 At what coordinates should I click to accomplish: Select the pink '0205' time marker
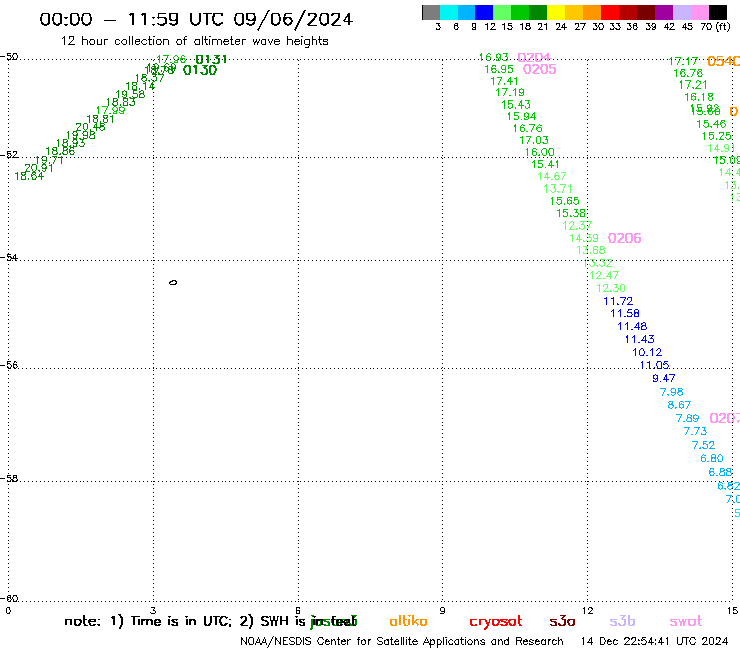tap(539, 69)
